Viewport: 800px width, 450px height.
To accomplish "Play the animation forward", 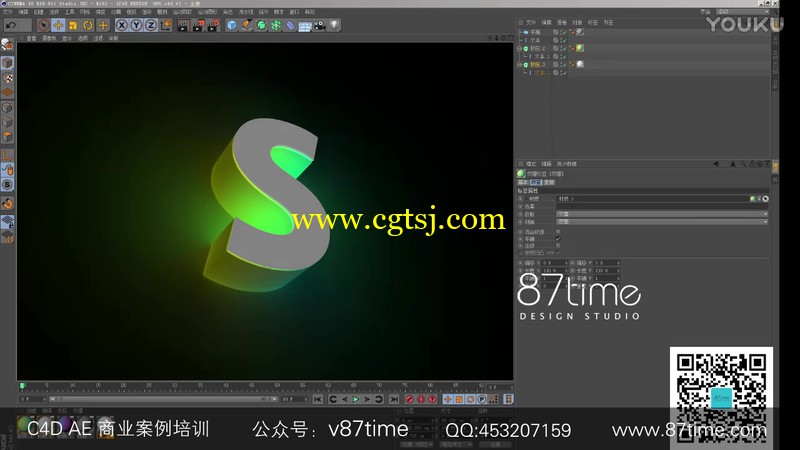I will pyautogui.click(x=356, y=399).
